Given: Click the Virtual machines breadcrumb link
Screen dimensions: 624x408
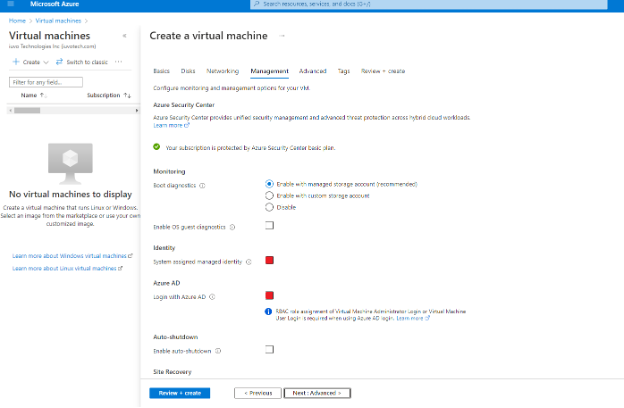Looking at the screenshot, I should (x=58, y=21).
